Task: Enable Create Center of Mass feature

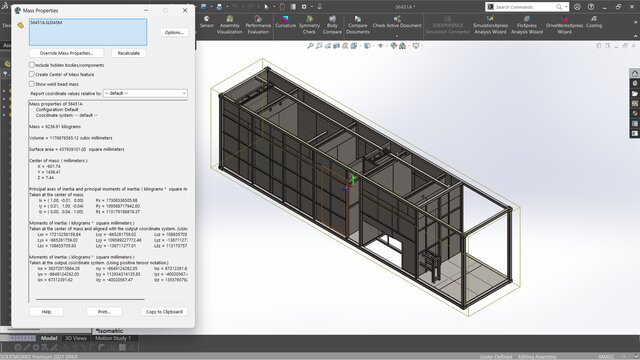Action: pyautogui.click(x=31, y=74)
